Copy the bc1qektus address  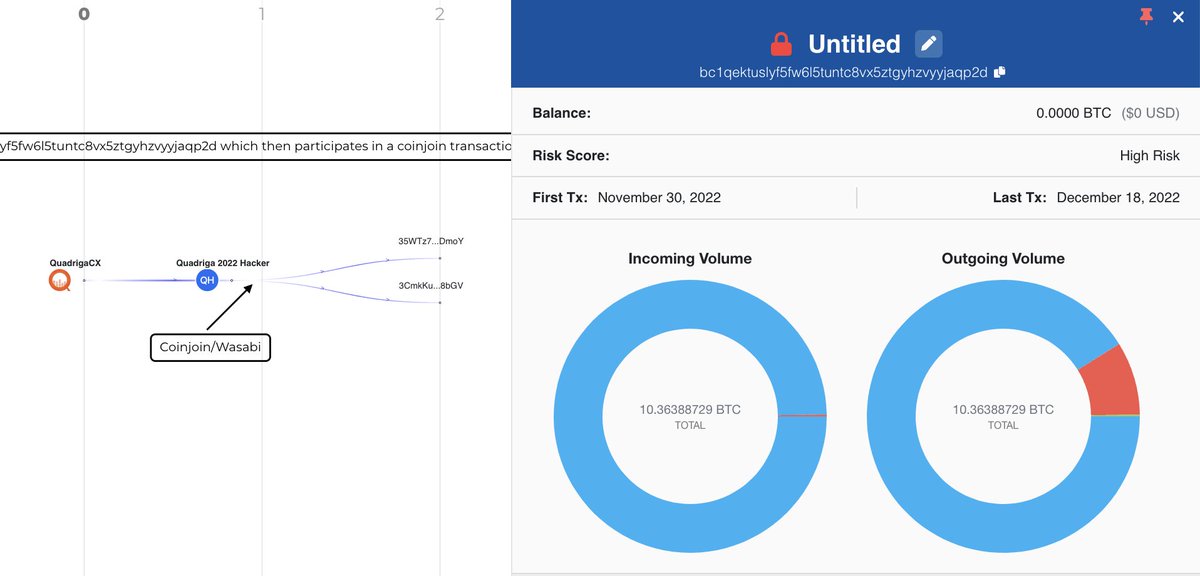click(x=1000, y=72)
